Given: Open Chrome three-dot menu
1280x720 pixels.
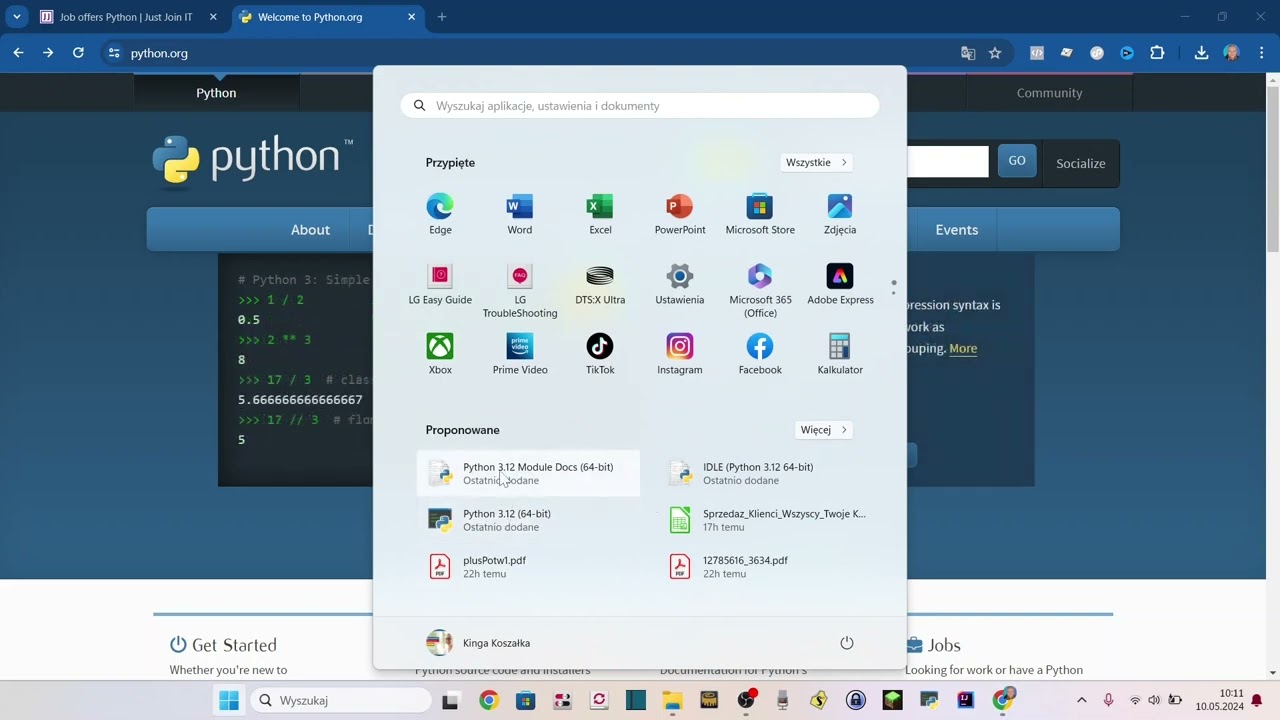Looking at the screenshot, I should [1261, 53].
